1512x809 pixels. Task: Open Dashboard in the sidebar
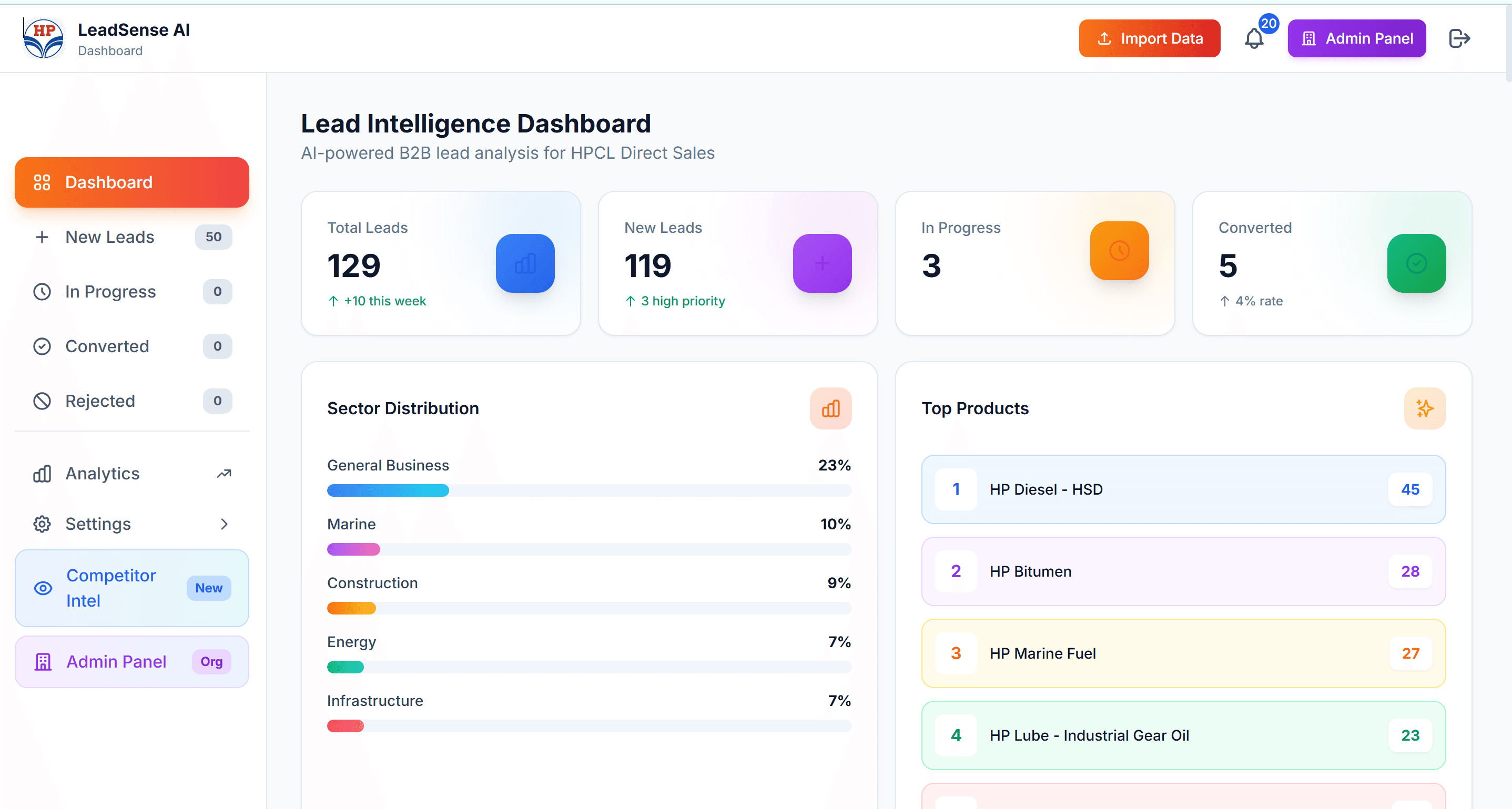click(x=131, y=182)
